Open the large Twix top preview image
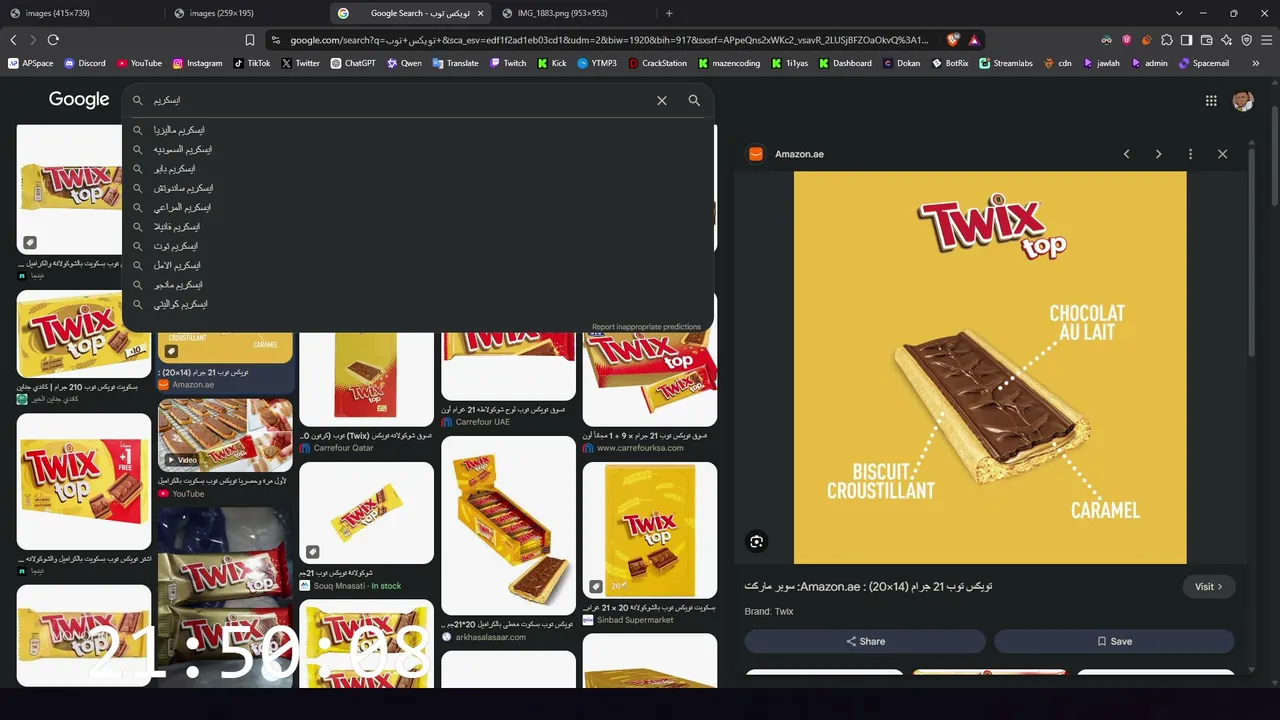This screenshot has height=720, width=1280. 990,367
